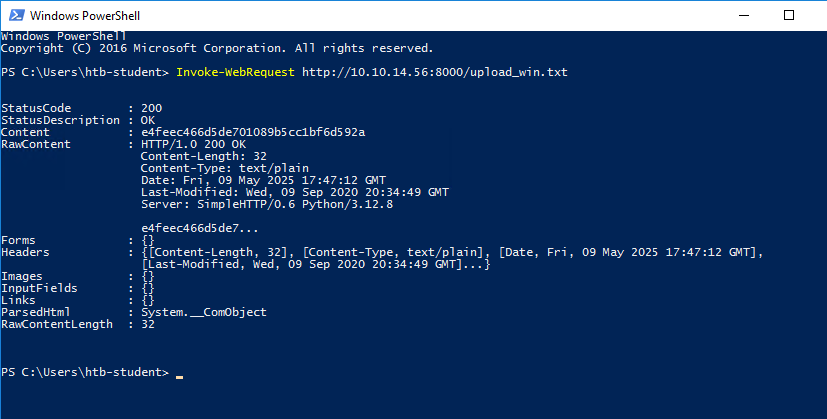
Task: Click the Content-Type text/plain line
Action: click(225, 168)
